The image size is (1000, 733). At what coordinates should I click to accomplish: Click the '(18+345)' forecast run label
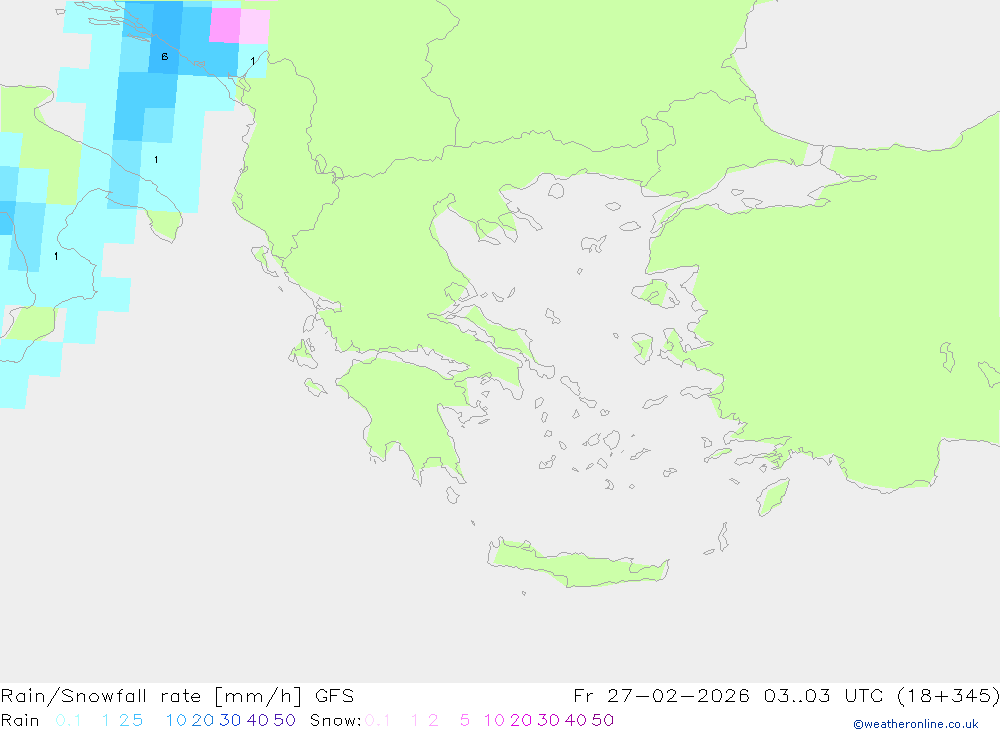pyautogui.click(x=948, y=696)
